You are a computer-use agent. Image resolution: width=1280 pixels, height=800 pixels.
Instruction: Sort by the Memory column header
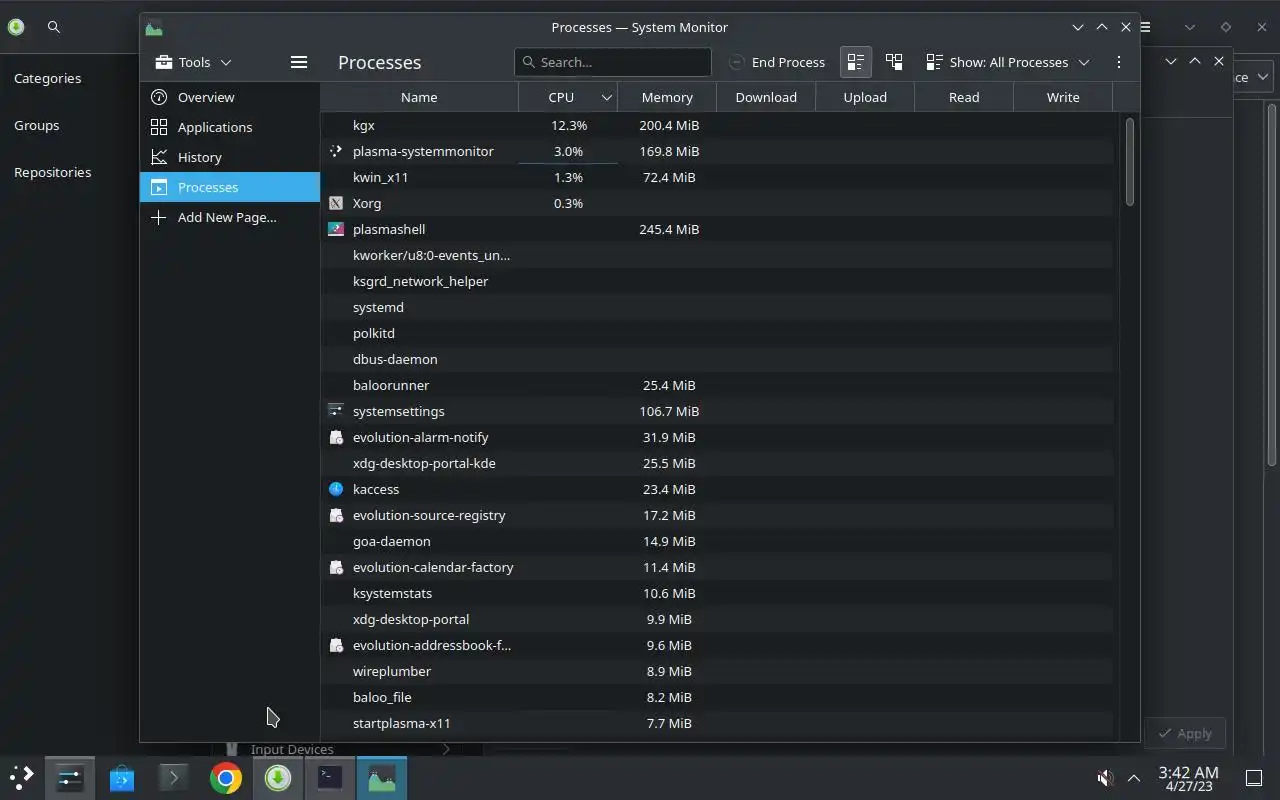[667, 97]
